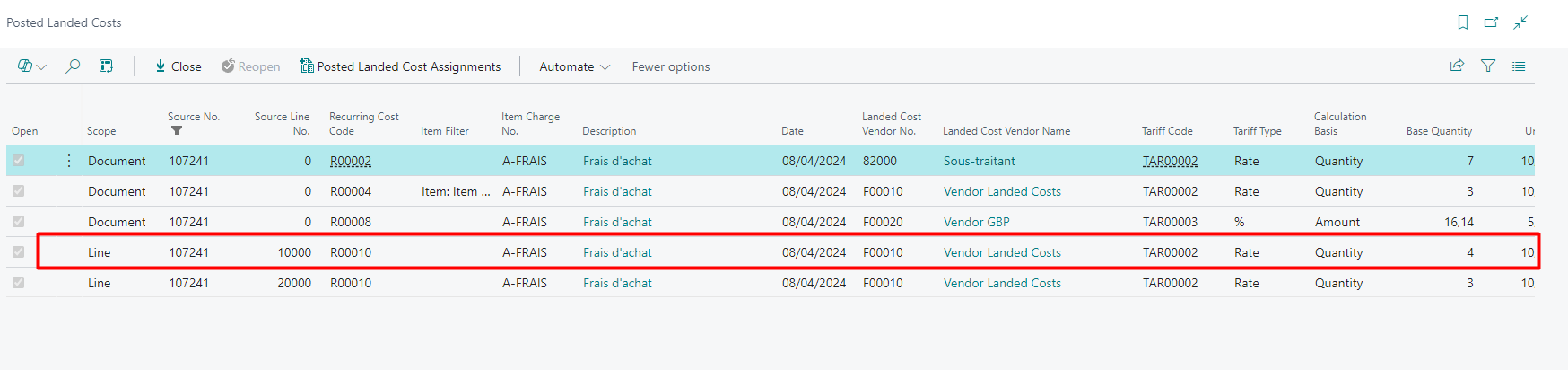Expand the Automate dropdown menu
The image size is (1568, 370).
point(574,66)
